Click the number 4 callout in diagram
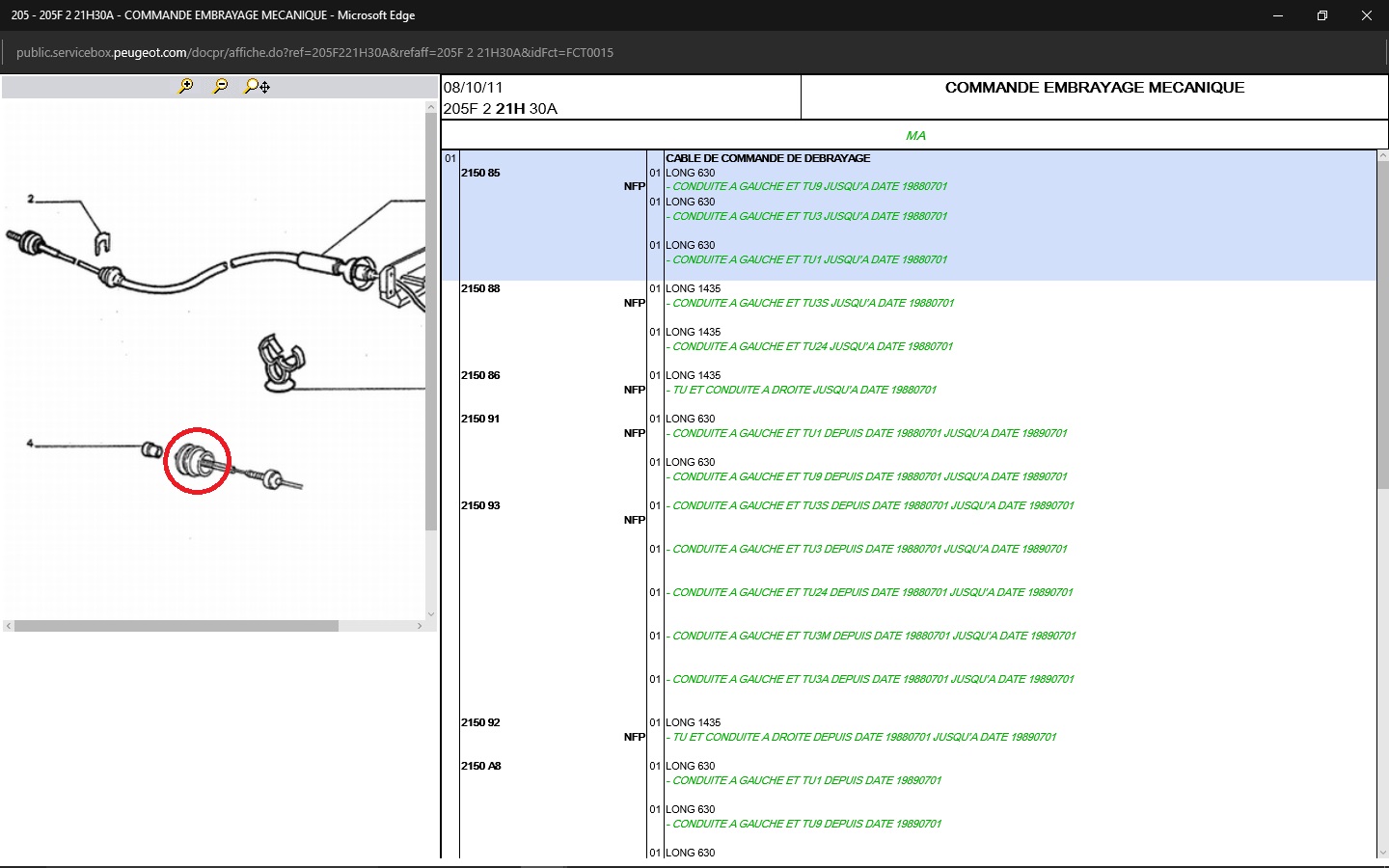The height and width of the screenshot is (868, 1389). pyautogui.click(x=30, y=444)
